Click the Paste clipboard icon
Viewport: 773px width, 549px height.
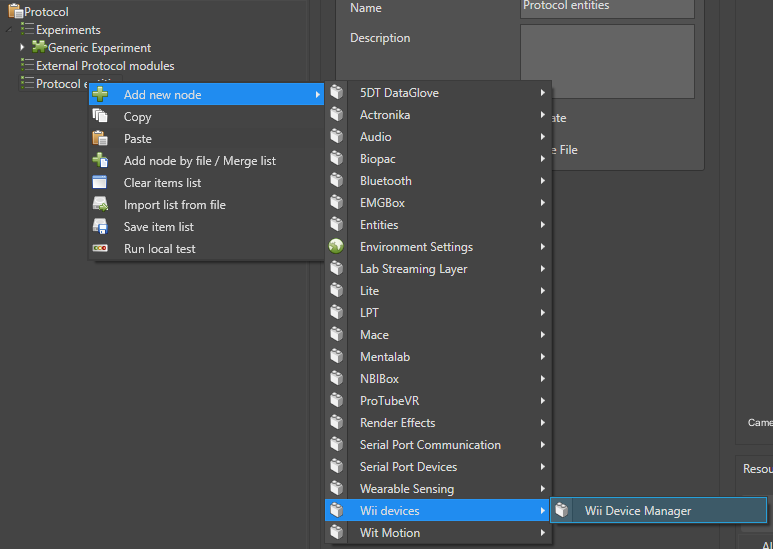coord(100,138)
